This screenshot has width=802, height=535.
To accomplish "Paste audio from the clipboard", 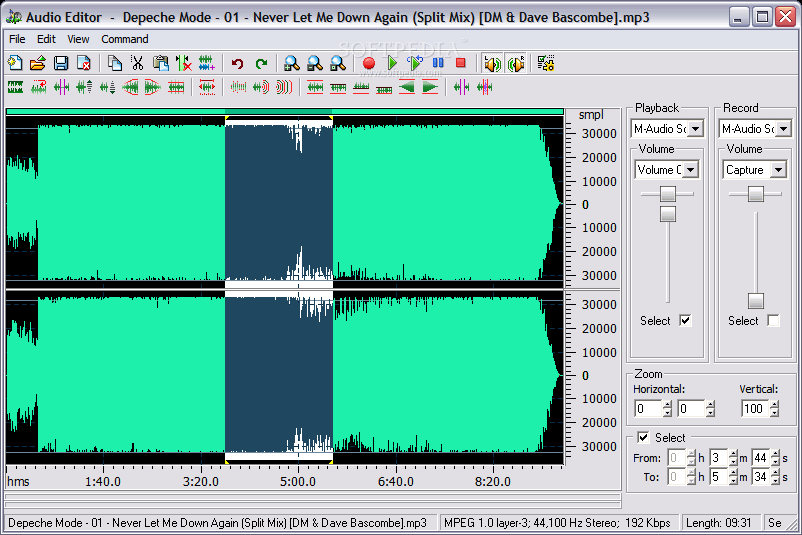I will (161, 63).
